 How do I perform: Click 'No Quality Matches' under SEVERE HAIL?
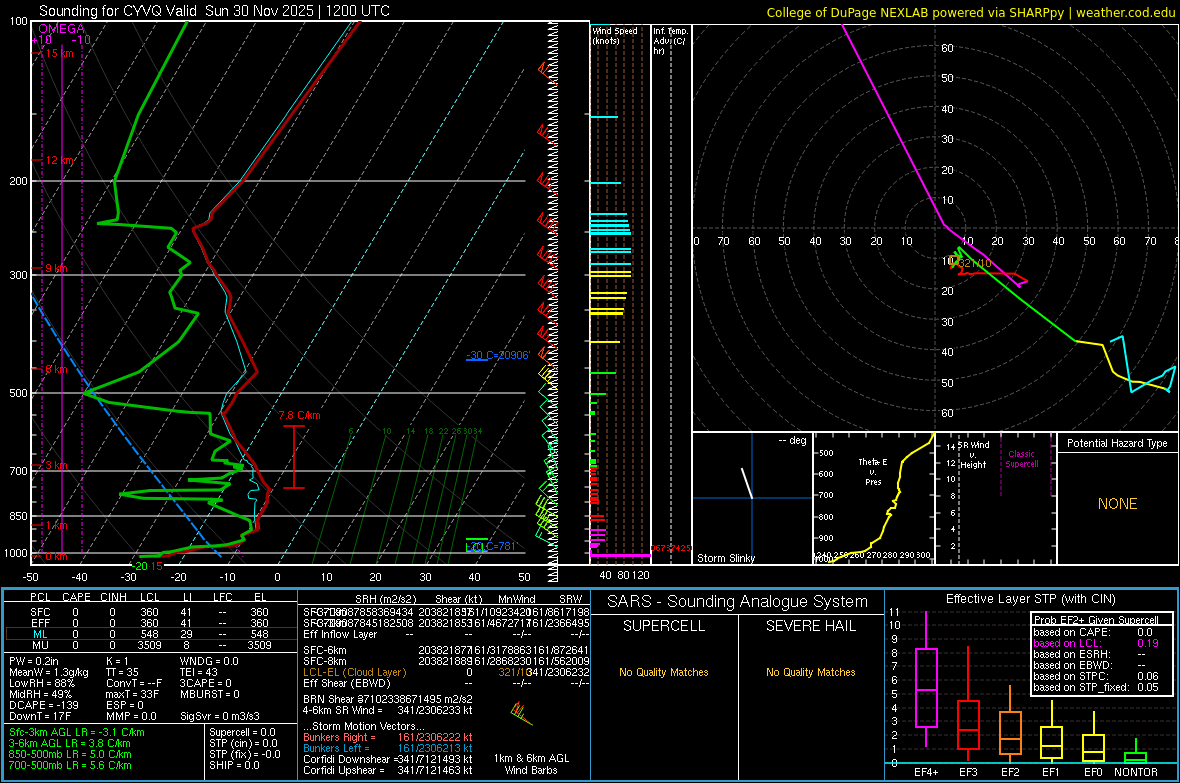click(x=810, y=672)
